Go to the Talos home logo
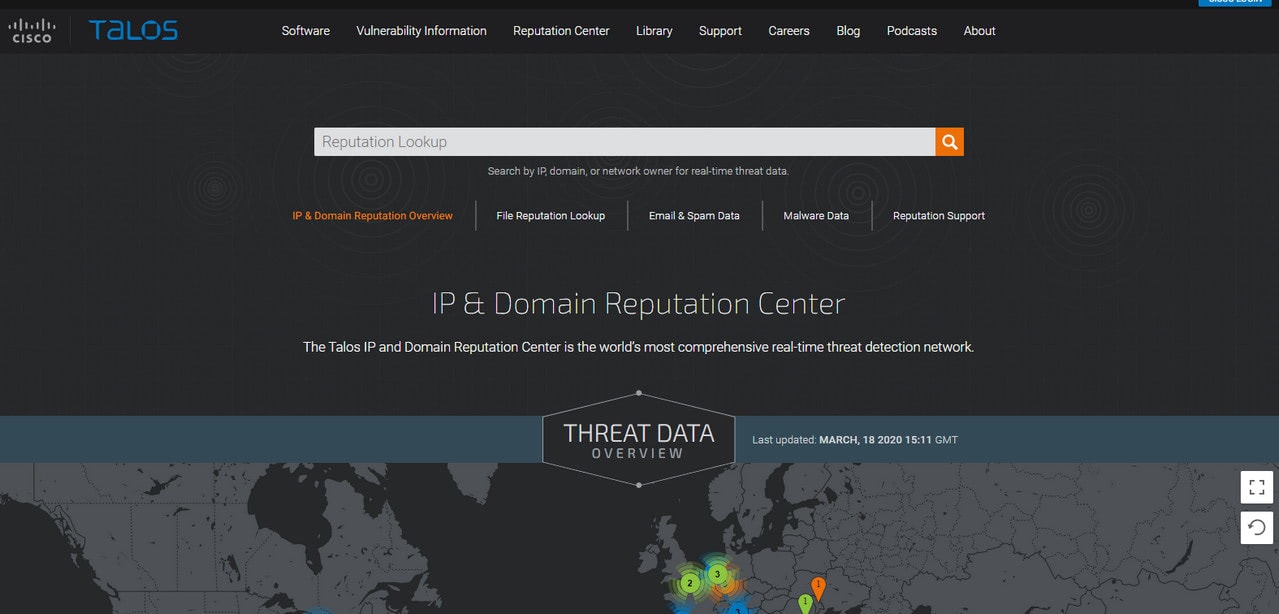Image resolution: width=1279 pixels, height=614 pixels. (133, 30)
